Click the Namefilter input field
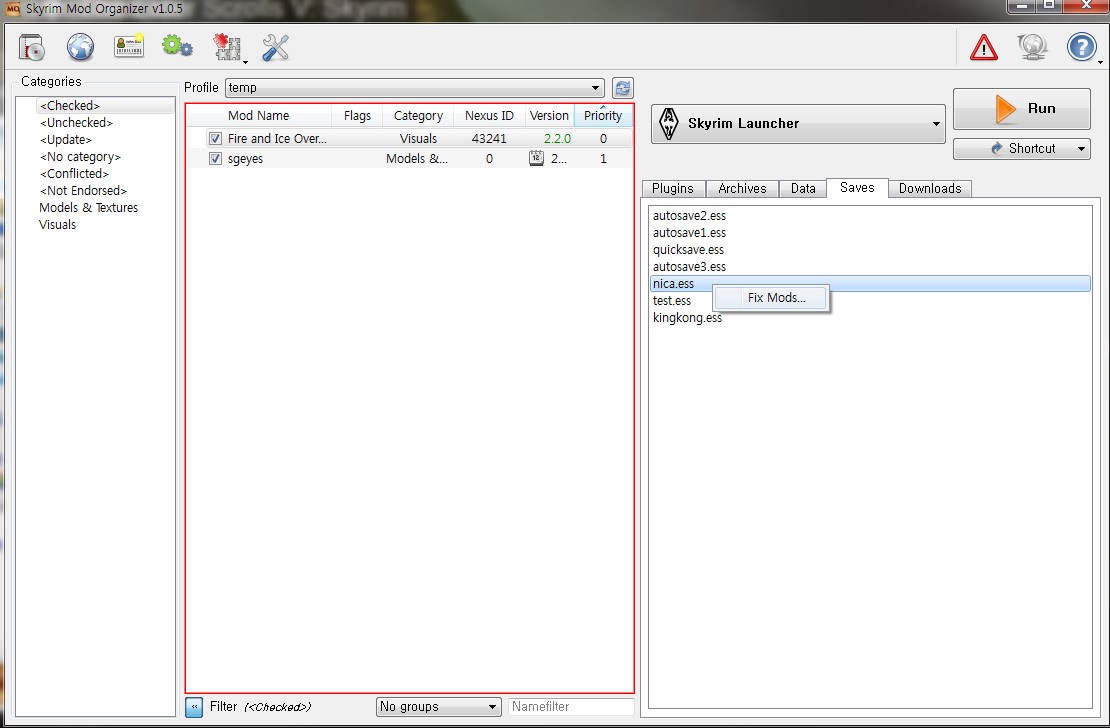Screen dimensions: 1110x728 tap(571, 707)
